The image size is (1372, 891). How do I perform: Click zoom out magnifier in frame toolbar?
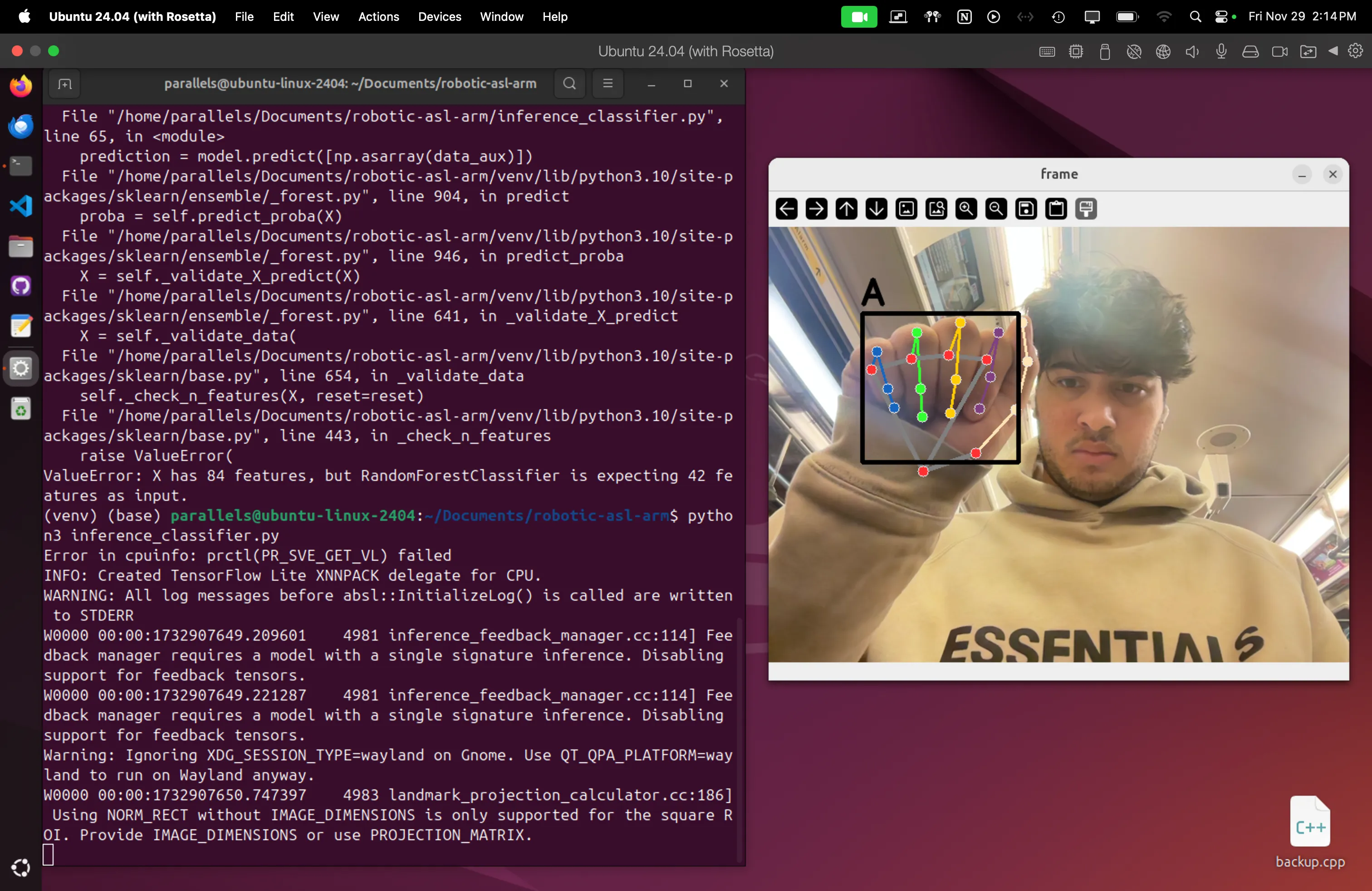(x=996, y=209)
